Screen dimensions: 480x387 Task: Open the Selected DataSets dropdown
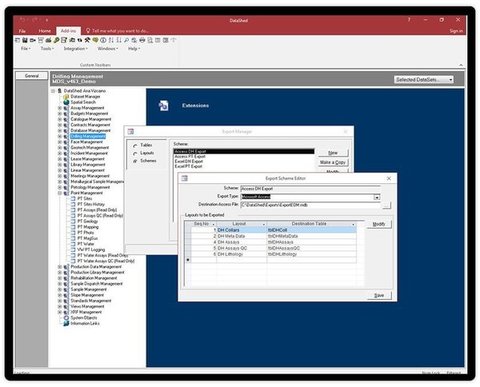(424, 80)
